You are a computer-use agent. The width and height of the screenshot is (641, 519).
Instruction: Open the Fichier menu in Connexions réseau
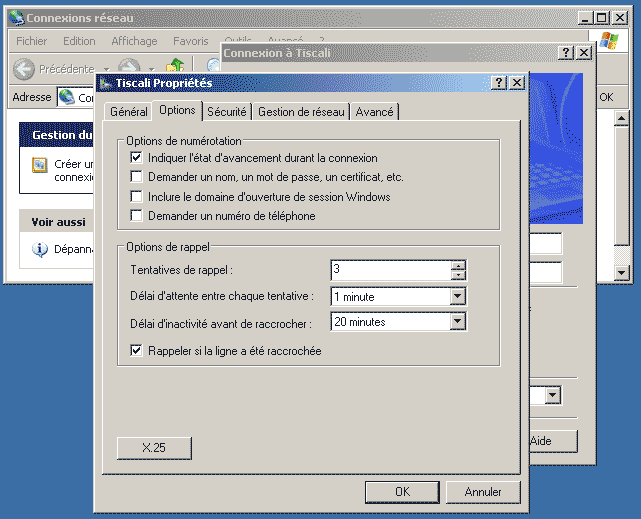point(31,41)
